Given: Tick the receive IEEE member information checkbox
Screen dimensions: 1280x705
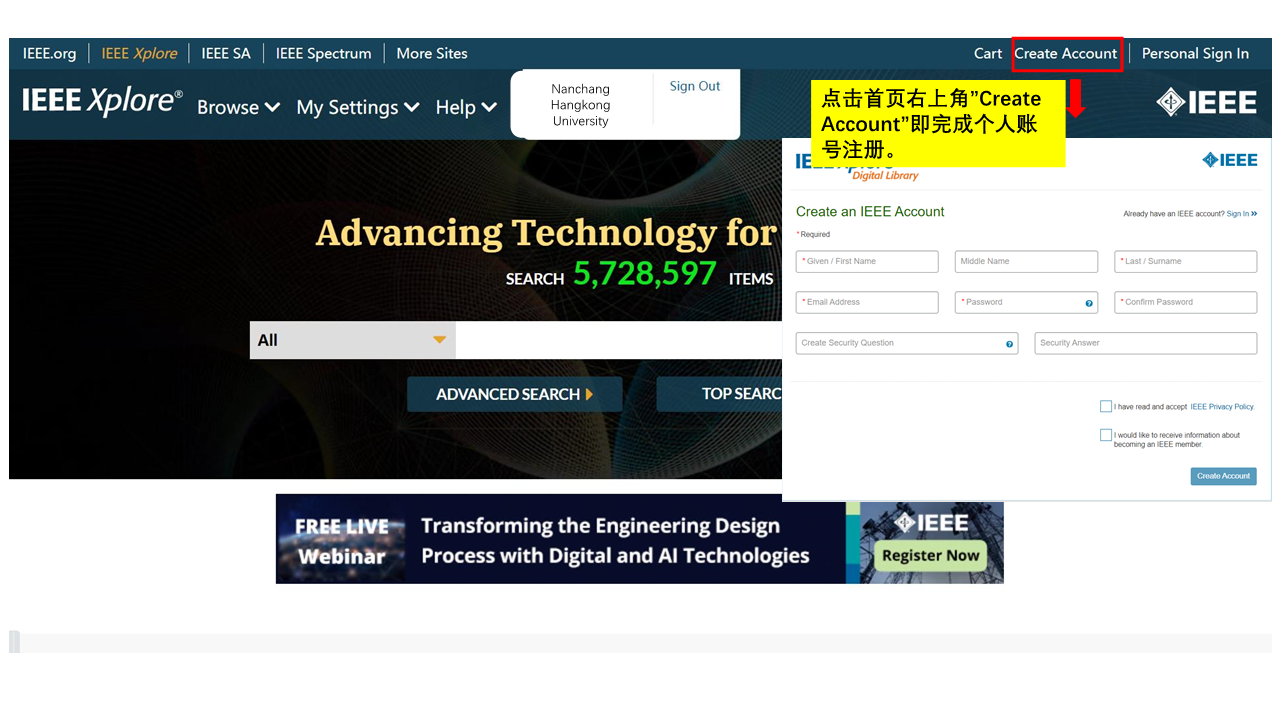Looking at the screenshot, I should coord(1106,435).
